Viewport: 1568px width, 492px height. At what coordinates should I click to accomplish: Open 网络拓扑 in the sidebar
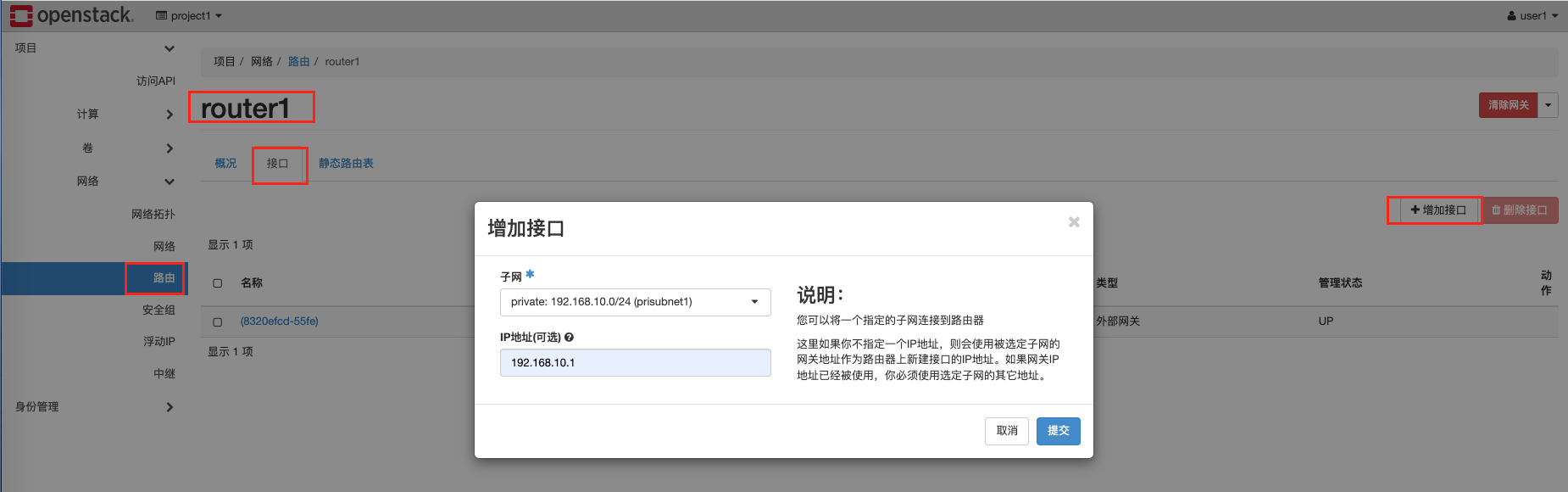(153, 215)
